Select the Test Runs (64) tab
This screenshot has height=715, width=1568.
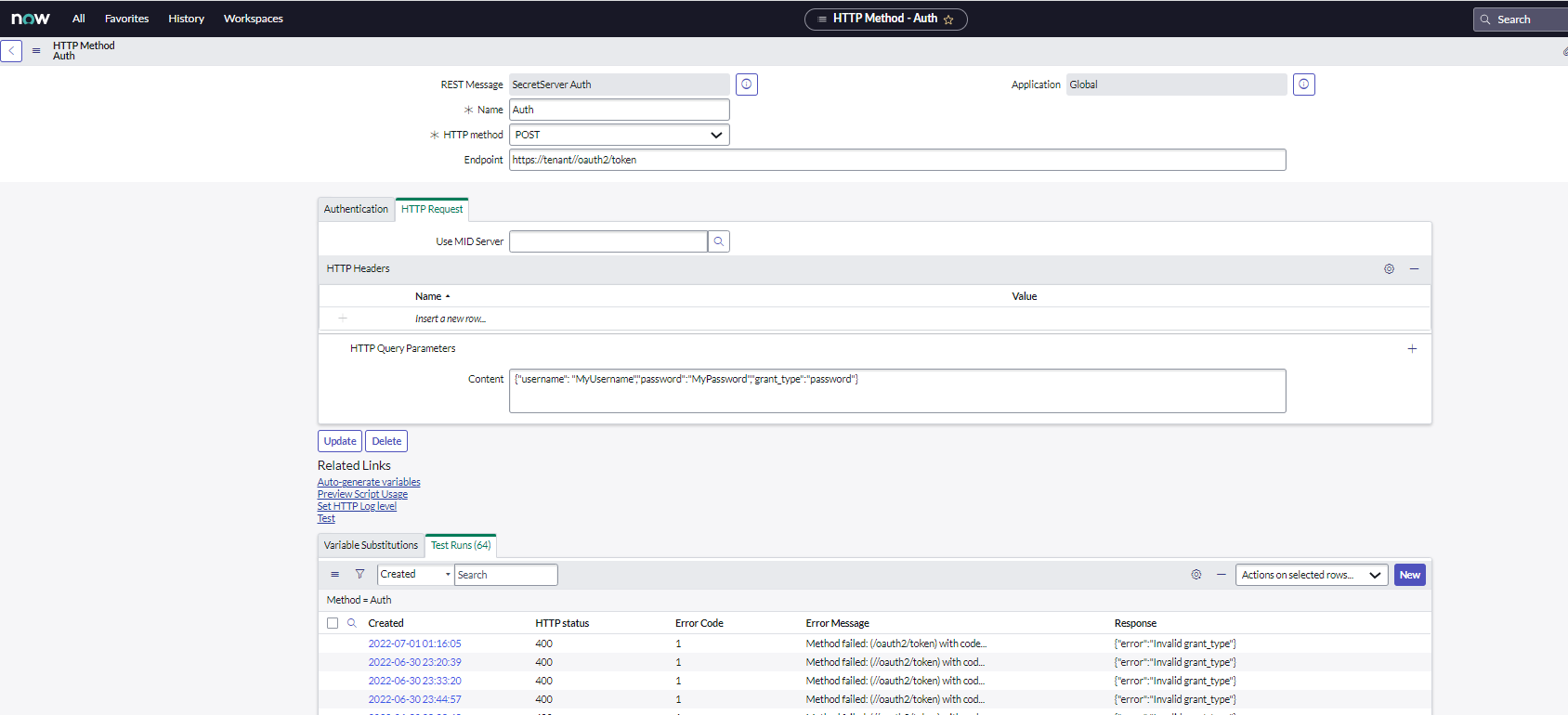[x=461, y=546]
